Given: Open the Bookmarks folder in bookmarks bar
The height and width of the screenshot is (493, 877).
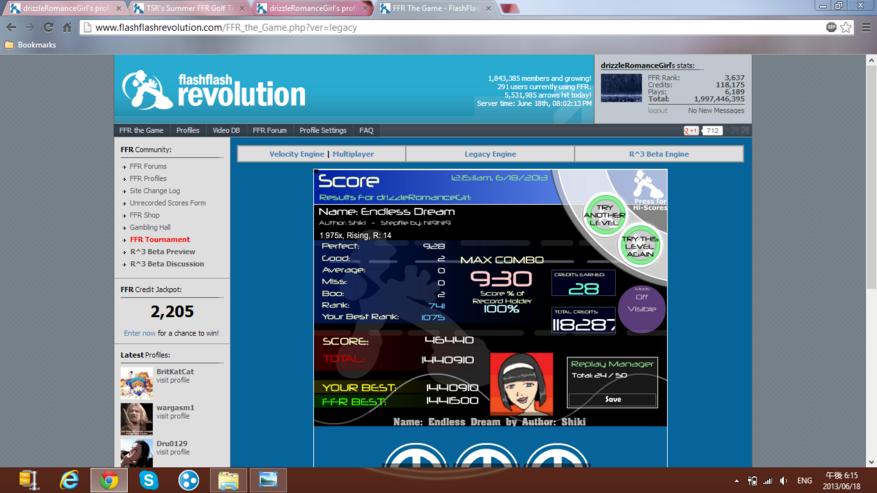Looking at the screenshot, I should click(x=30, y=45).
